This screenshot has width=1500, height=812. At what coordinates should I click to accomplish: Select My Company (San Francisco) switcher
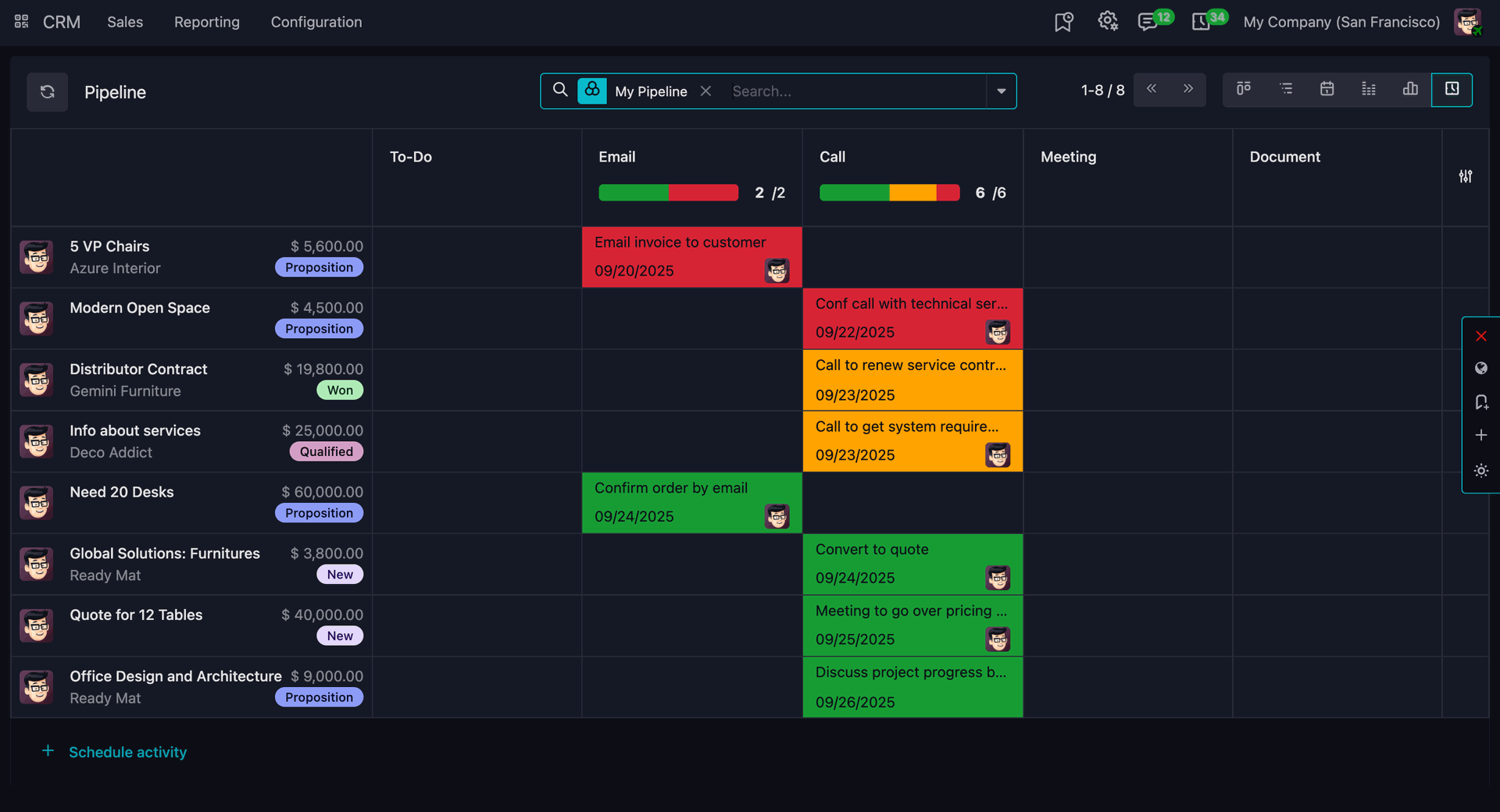[1341, 22]
